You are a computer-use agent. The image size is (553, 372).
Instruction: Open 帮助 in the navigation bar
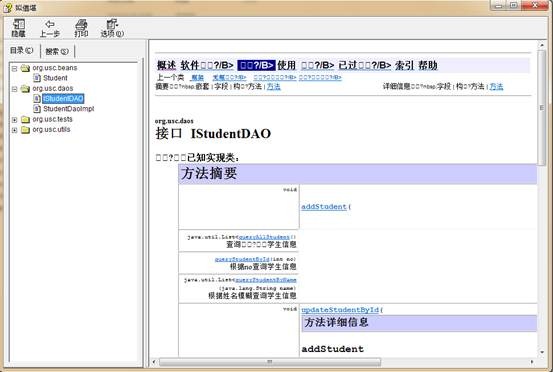428,66
